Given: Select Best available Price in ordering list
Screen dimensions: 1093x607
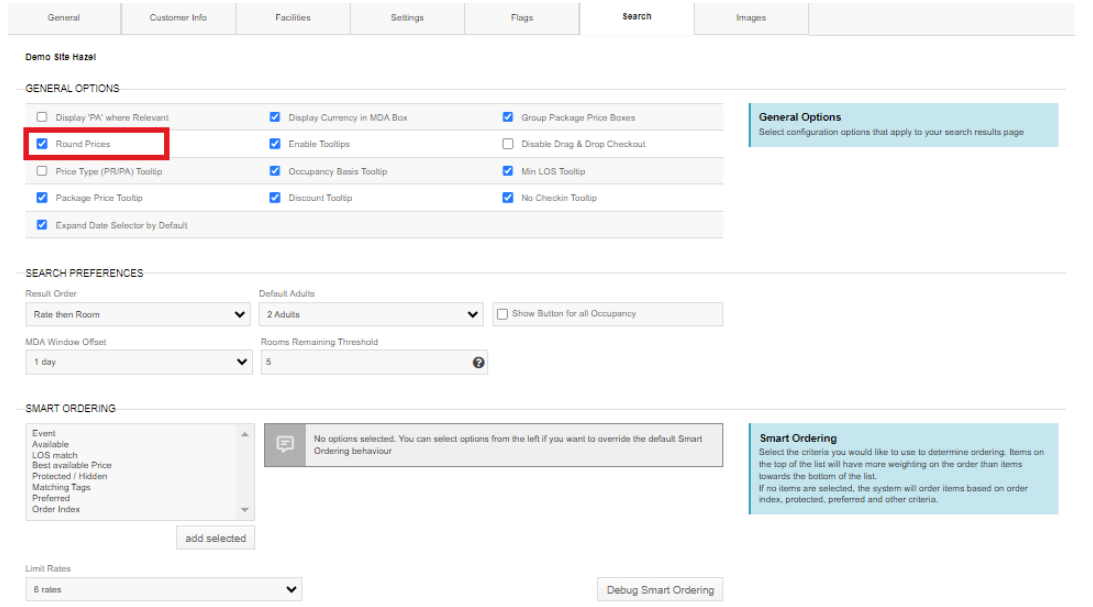Looking at the screenshot, I should tap(72, 466).
